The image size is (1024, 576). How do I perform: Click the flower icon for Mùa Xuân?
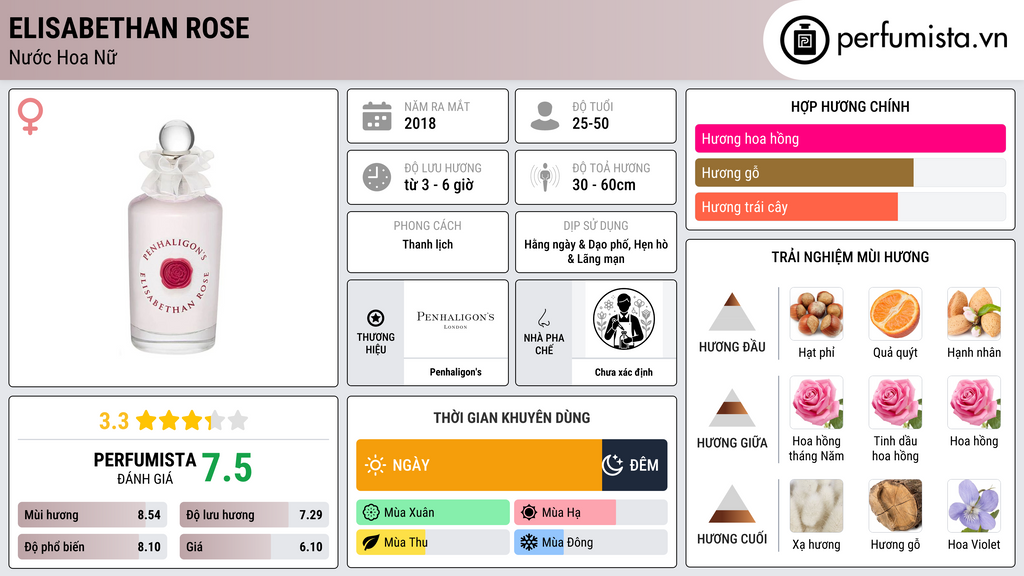371,513
